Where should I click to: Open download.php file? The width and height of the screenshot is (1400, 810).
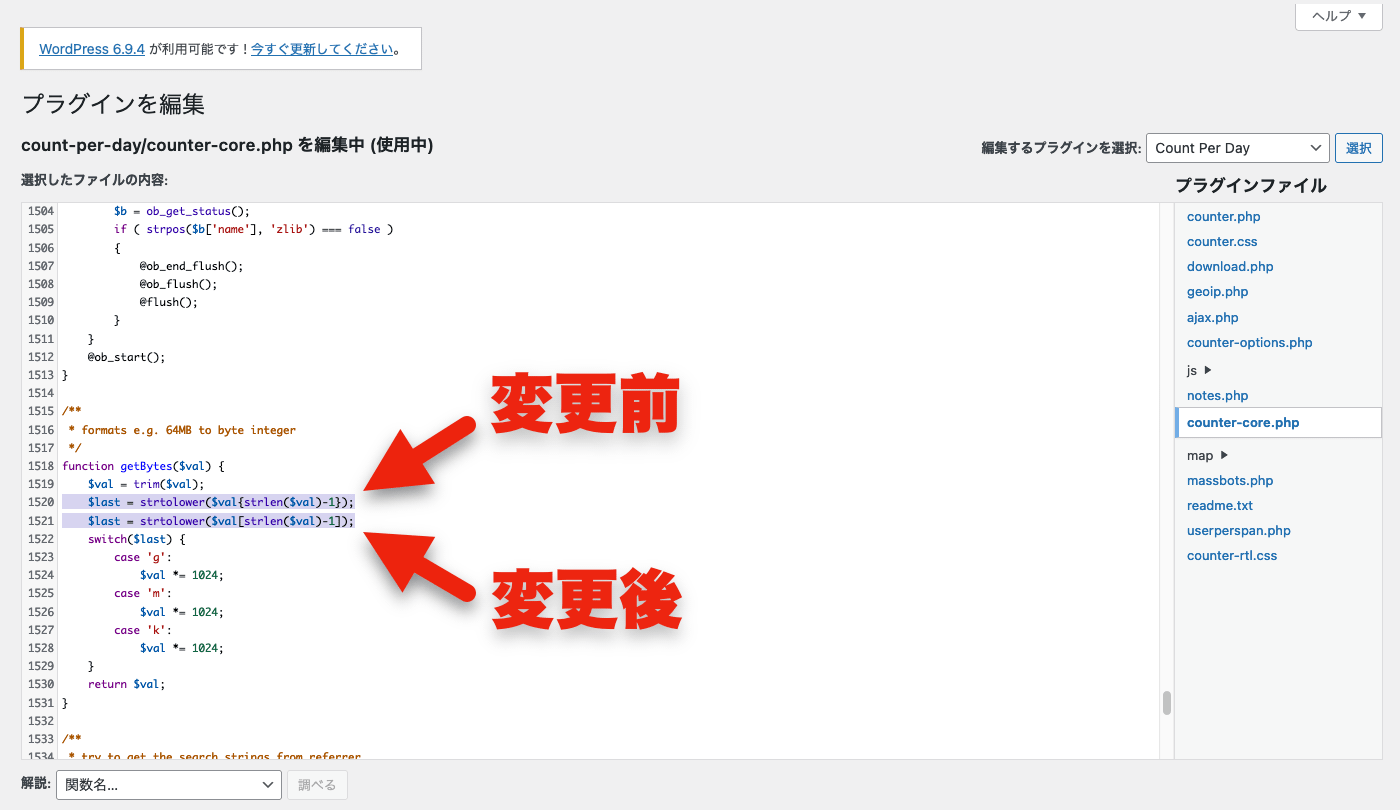click(x=1230, y=266)
